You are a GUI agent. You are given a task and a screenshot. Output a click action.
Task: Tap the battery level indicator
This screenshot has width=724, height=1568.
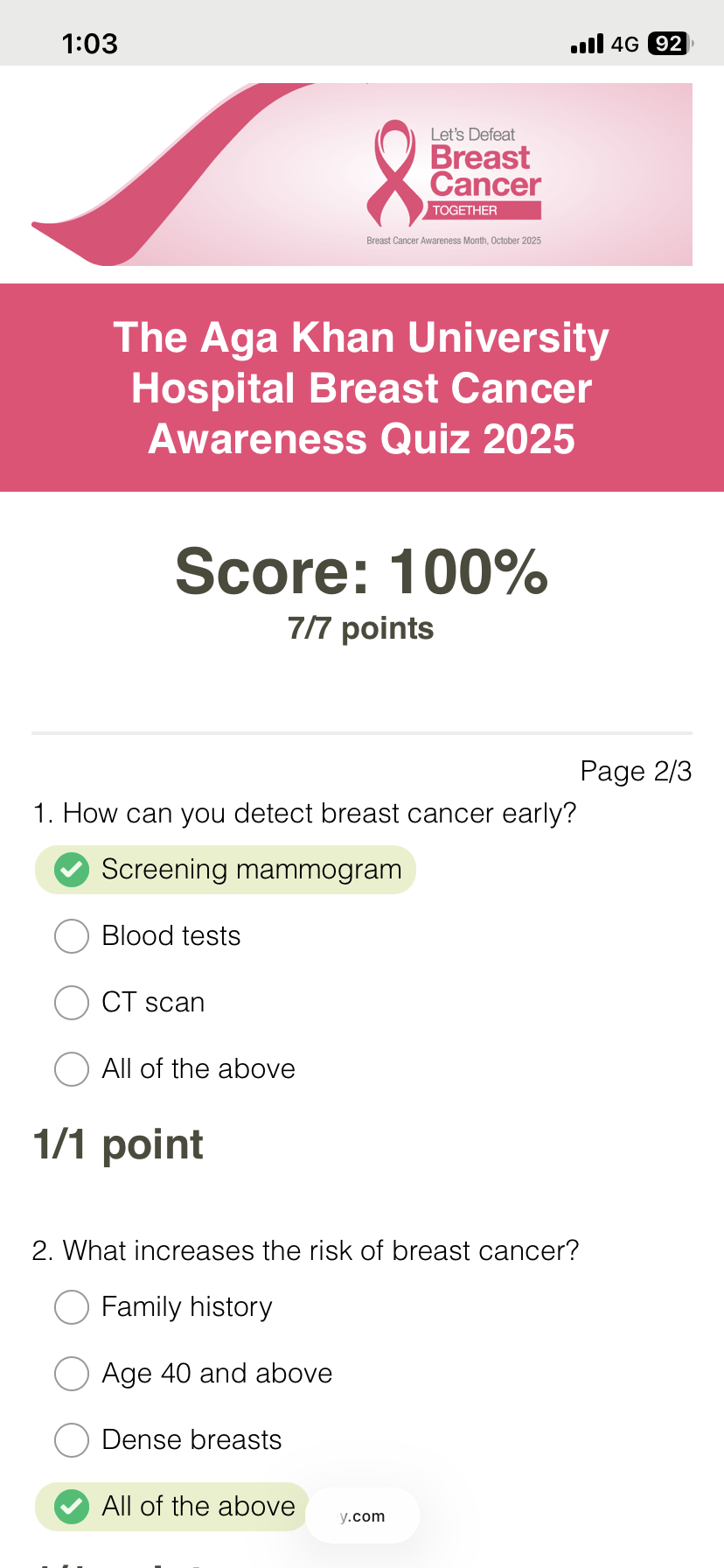pyautogui.click(x=669, y=44)
